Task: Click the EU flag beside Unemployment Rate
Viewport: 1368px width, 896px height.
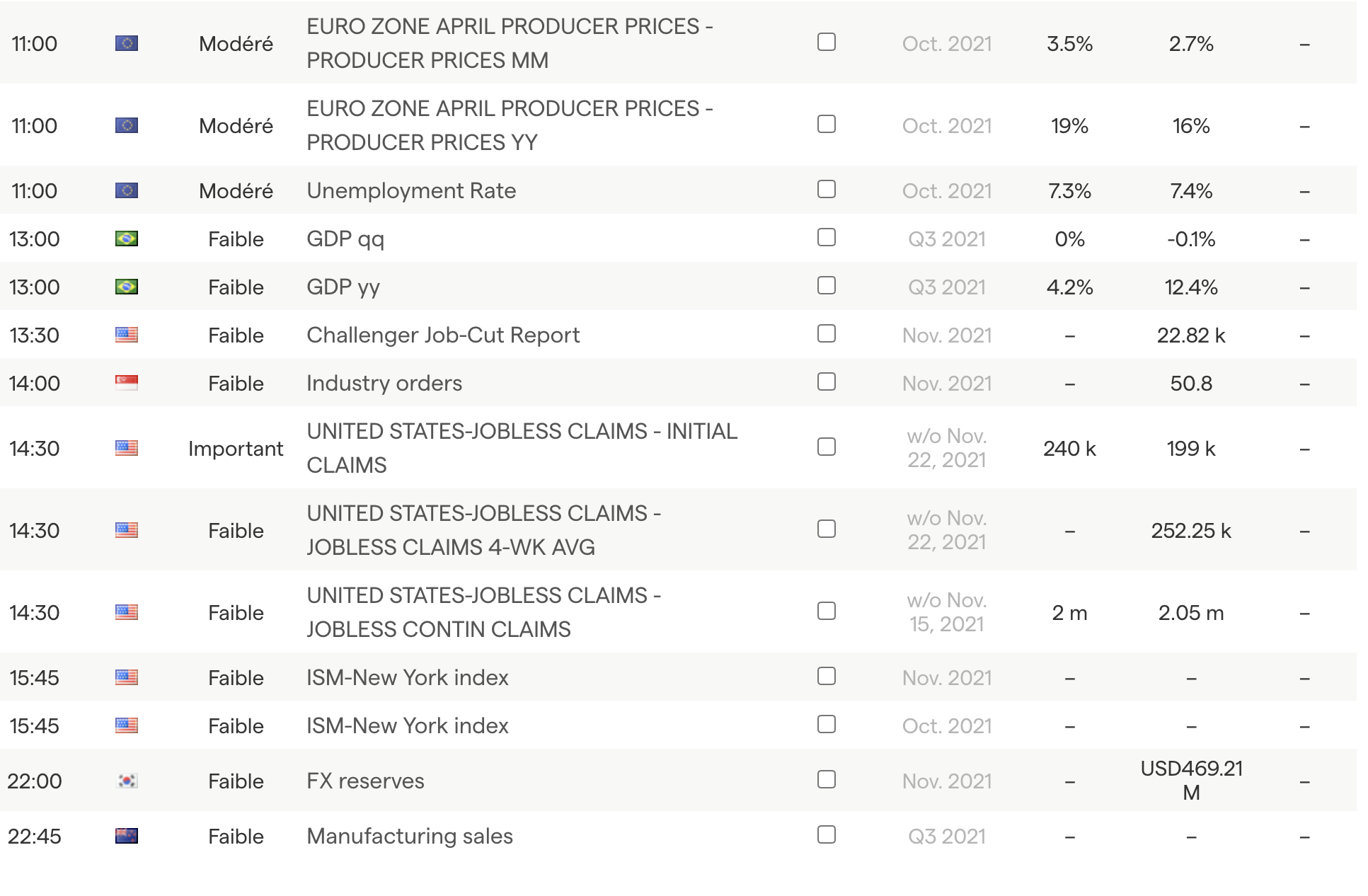Action: [127, 190]
